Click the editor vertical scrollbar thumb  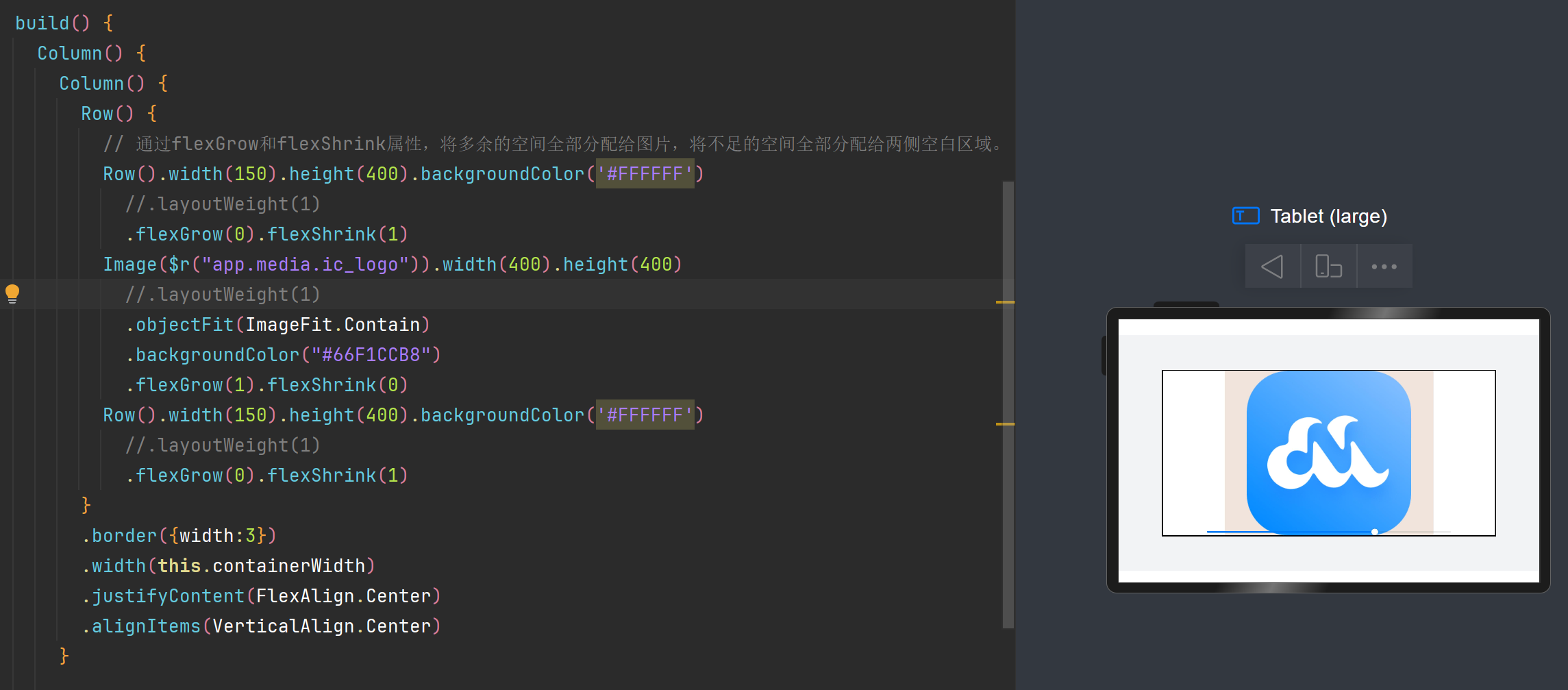tap(1008, 404)
